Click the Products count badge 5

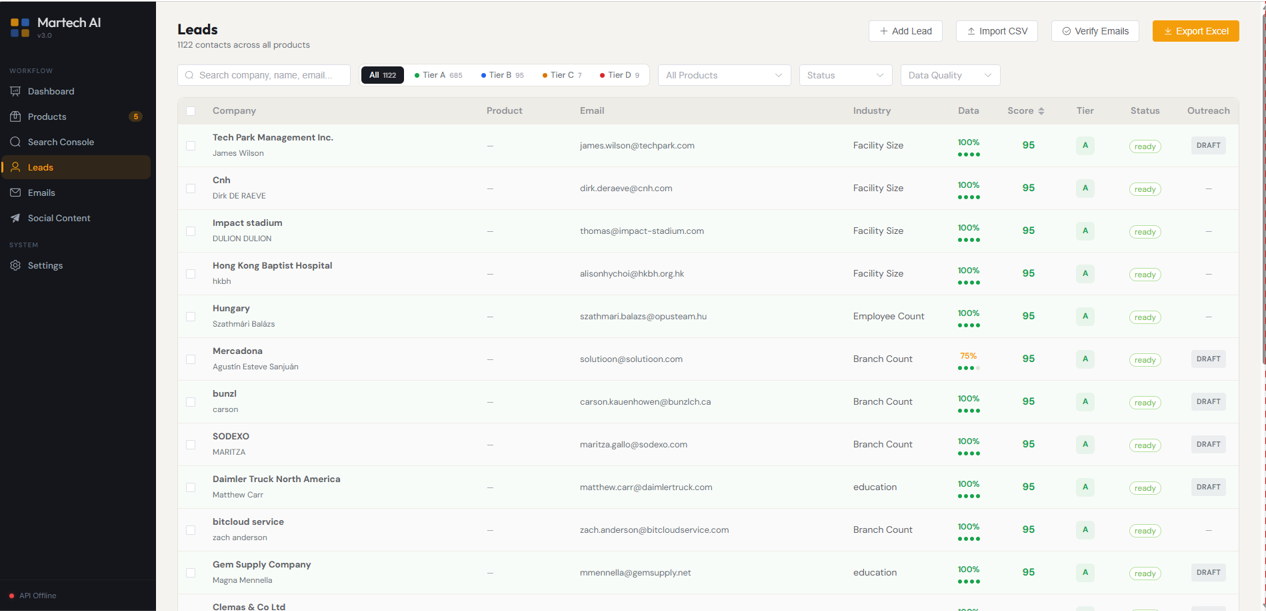pos(136,117)
